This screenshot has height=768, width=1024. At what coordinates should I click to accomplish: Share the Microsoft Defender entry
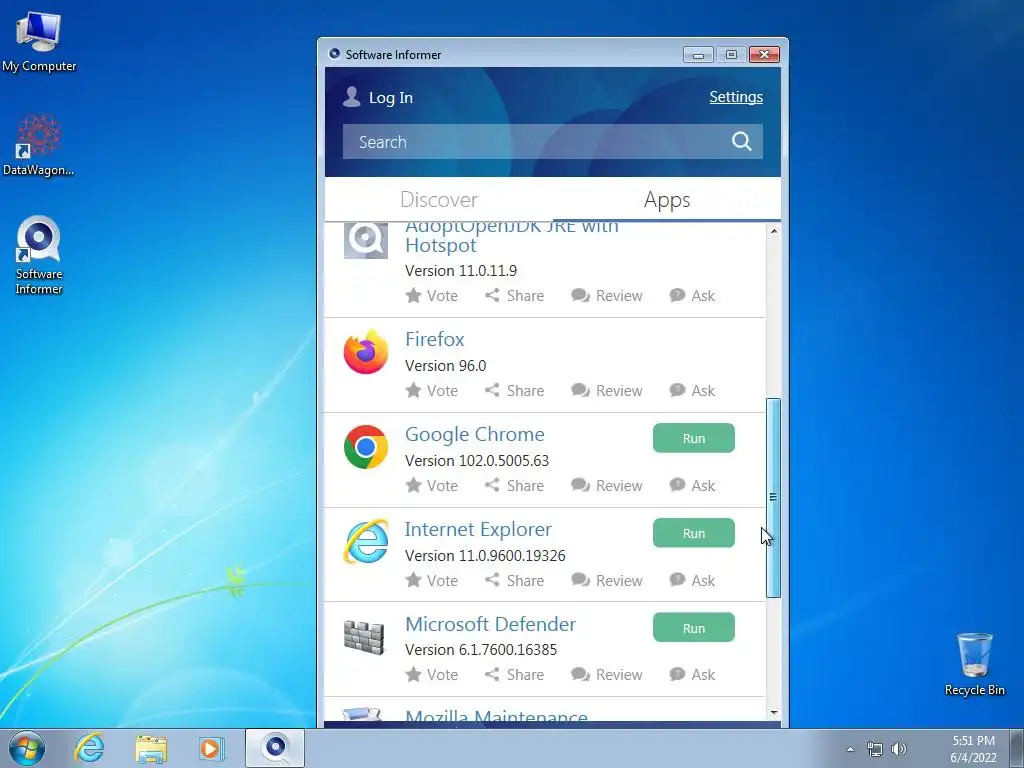[515, 675]
